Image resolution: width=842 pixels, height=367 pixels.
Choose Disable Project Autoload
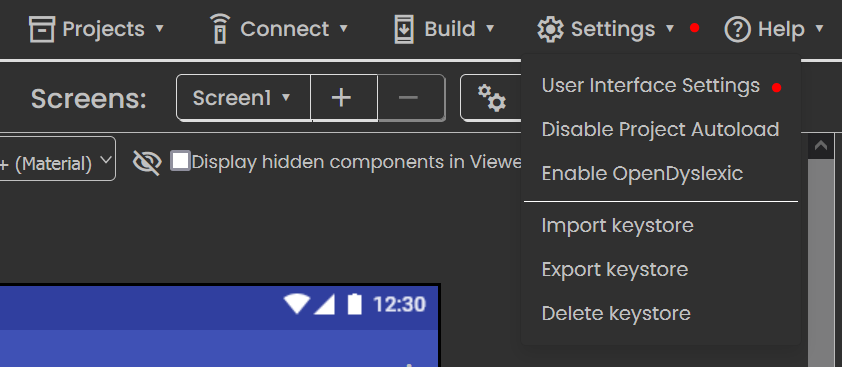point(660,129)
